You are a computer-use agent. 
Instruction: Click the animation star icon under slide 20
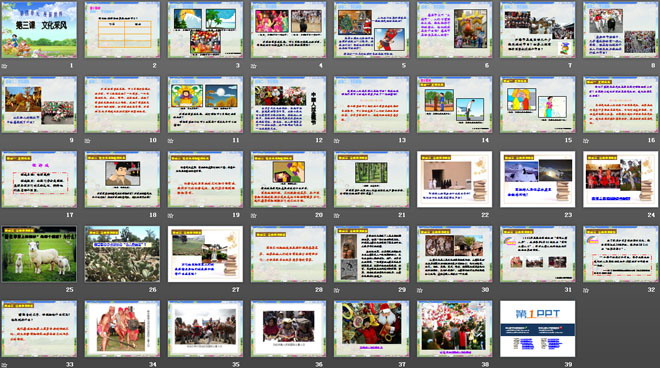[x=253, y=216]
